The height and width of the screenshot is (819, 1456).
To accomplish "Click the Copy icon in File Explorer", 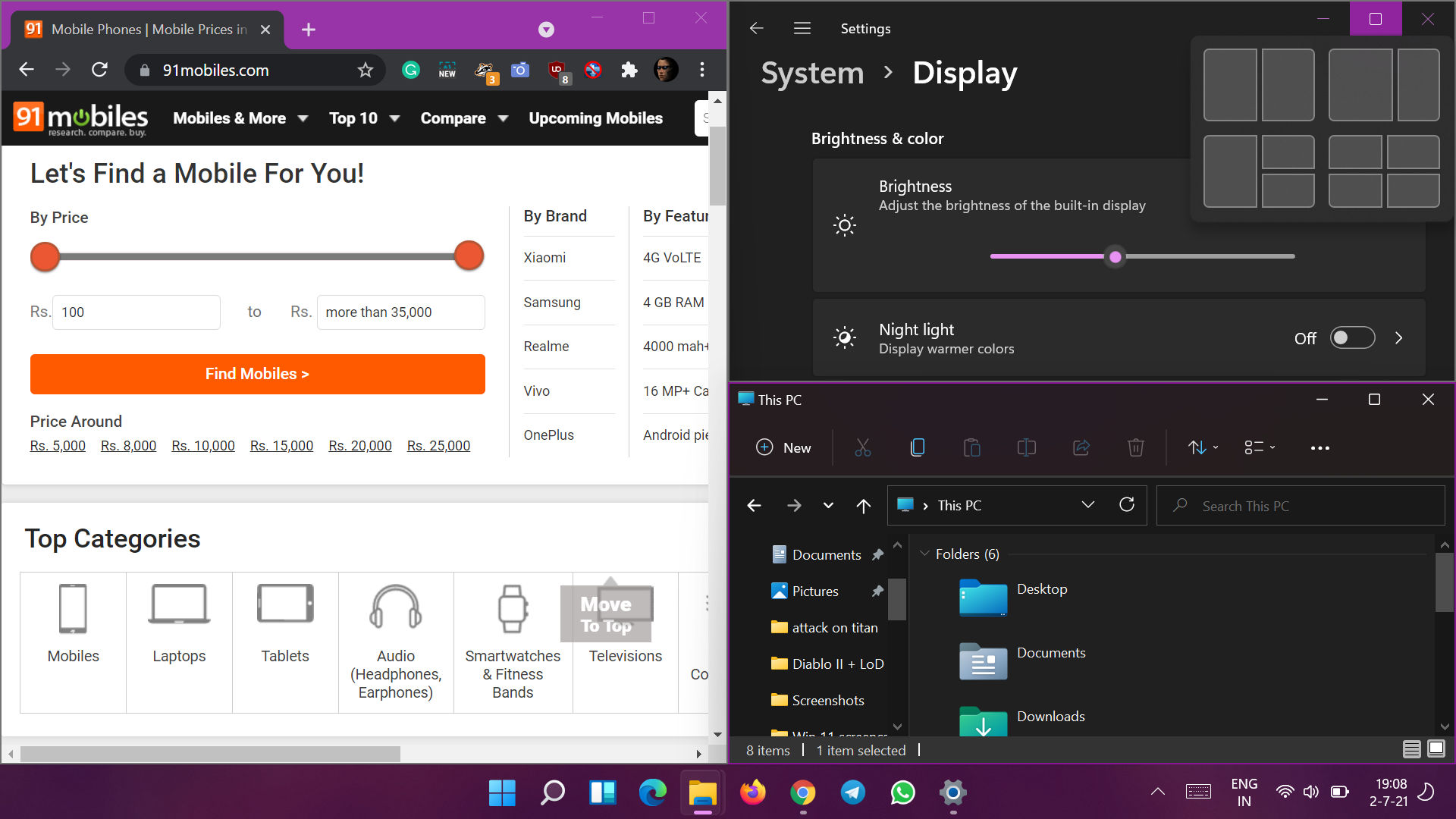I will pyautogui.click(x=917, y=447).
